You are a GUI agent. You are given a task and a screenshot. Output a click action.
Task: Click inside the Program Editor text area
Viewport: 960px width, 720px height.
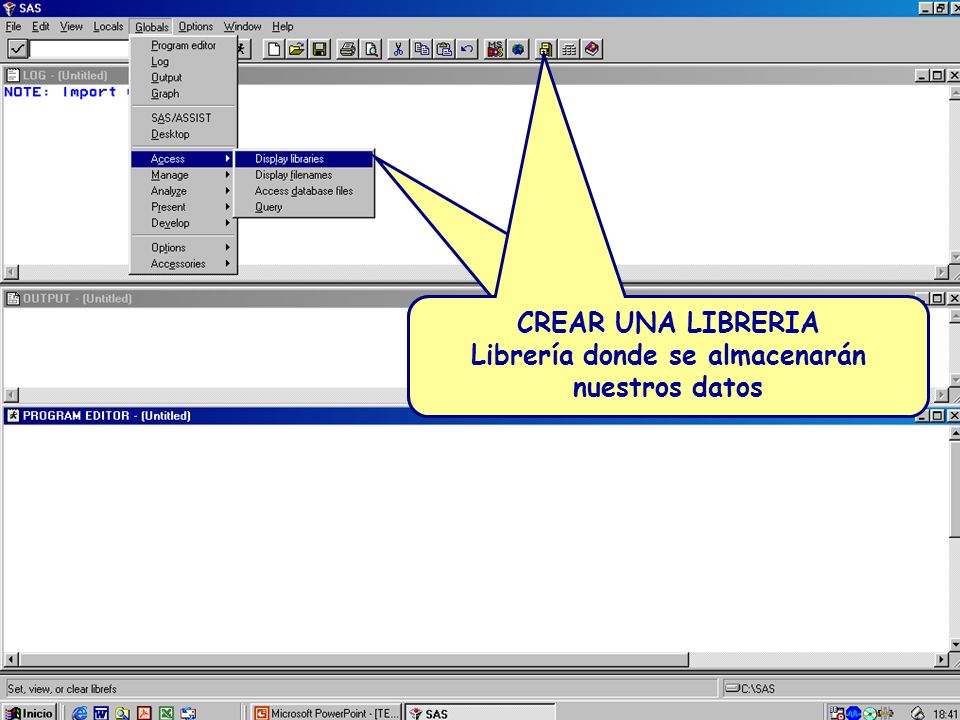click(x=474, y=538)
